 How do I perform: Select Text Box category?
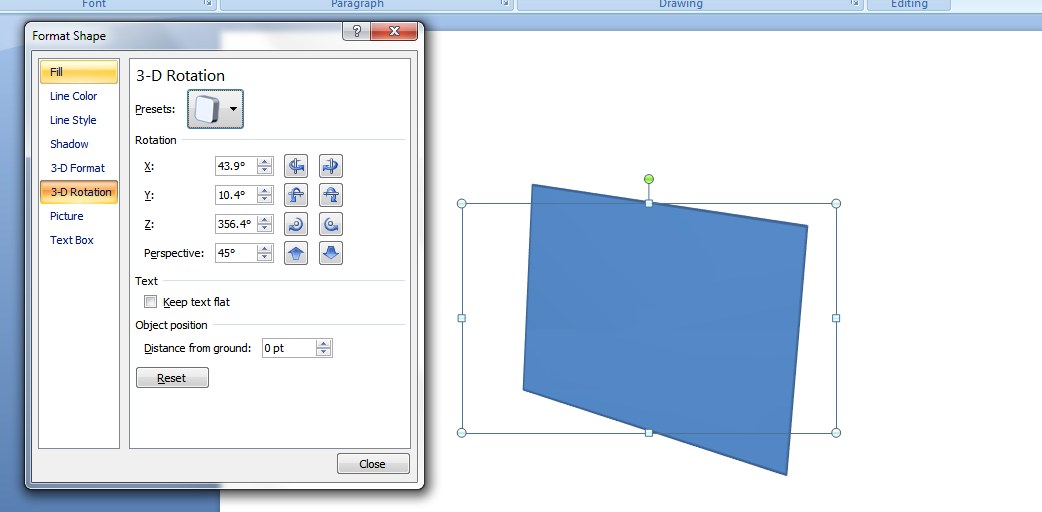coord(79,240)
